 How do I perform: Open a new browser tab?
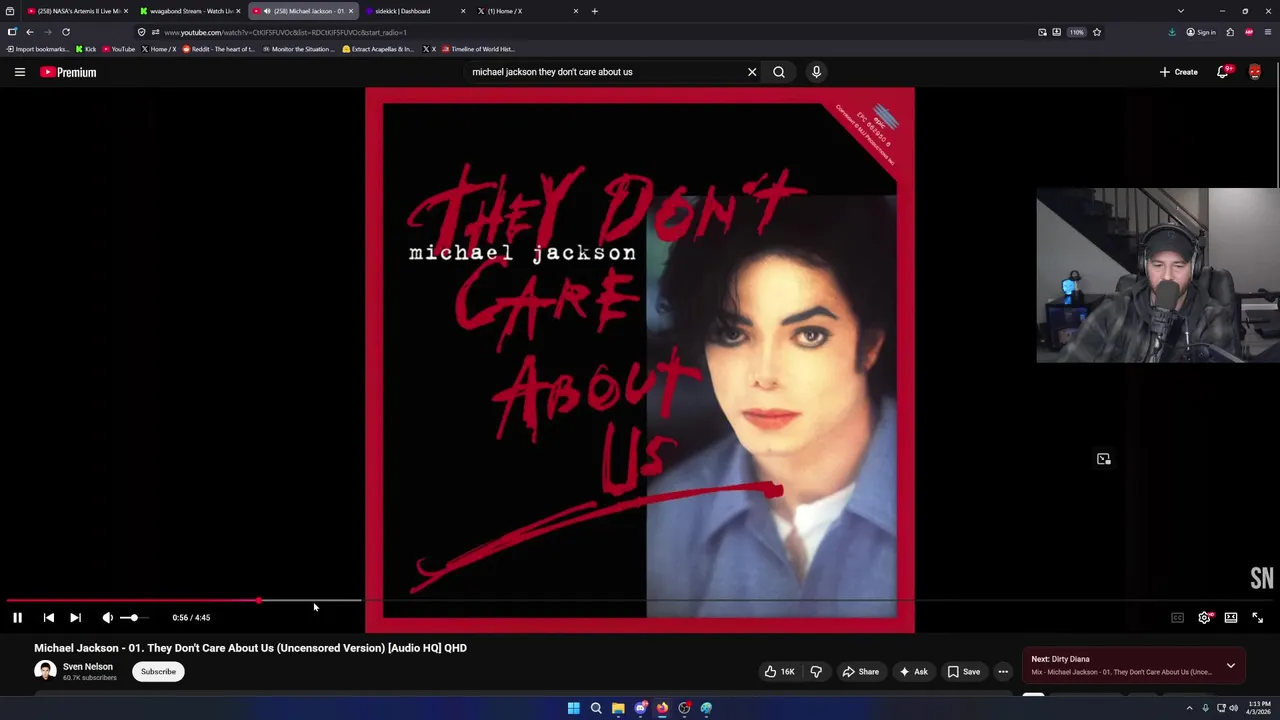(594, 11)
